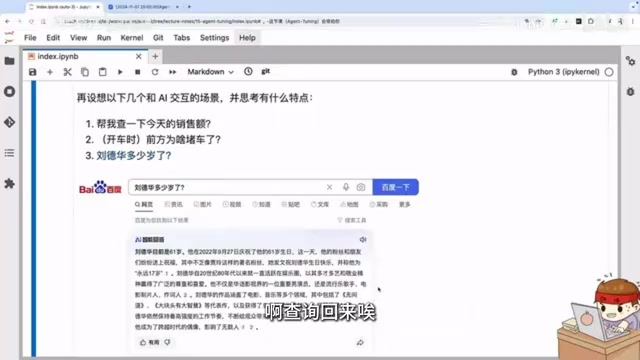Open property inspector gears on right sidebar

coord(630,61)
